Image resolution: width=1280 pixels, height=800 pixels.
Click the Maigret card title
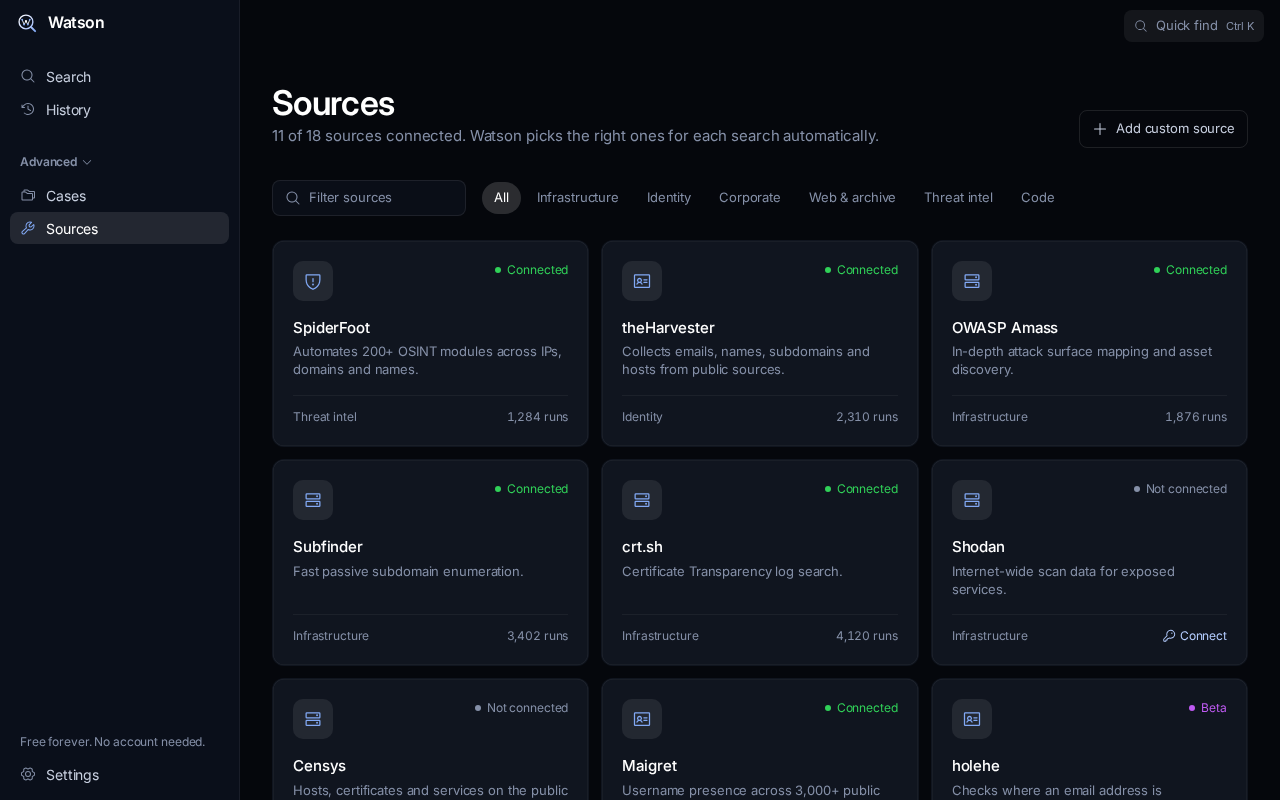tap(649, 766)
